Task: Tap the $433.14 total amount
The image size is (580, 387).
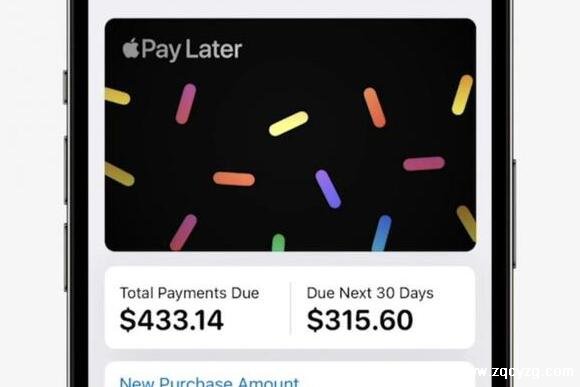Action: point(172,320)
